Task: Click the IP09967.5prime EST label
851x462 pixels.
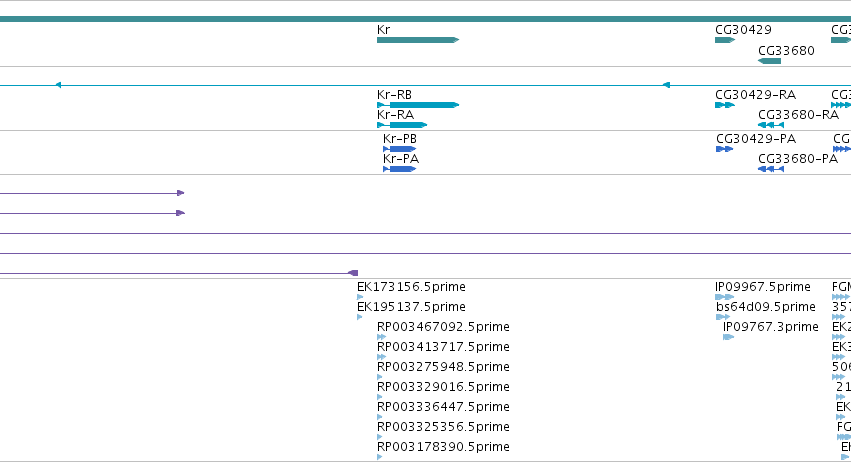Action: 763,287
